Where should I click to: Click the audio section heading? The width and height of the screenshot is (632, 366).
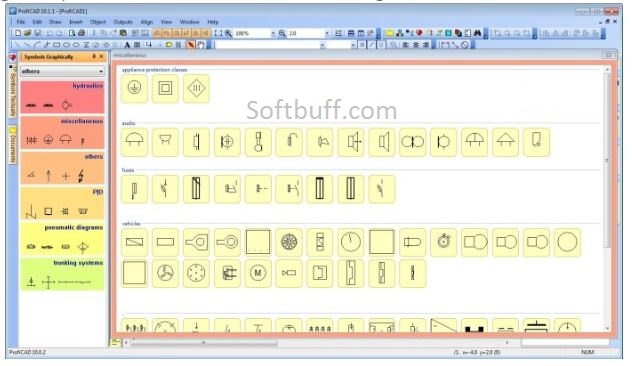pos(128,123)
